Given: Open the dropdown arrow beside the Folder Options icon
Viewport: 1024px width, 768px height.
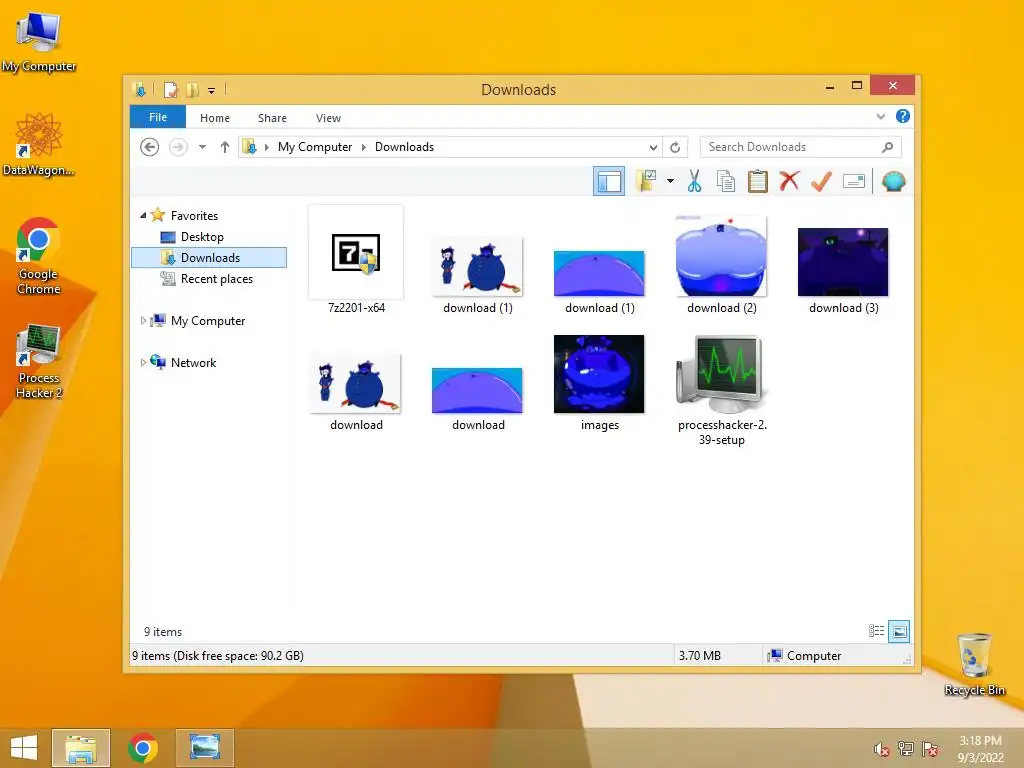Looking at the screenshot, I should tap(670, 181).
